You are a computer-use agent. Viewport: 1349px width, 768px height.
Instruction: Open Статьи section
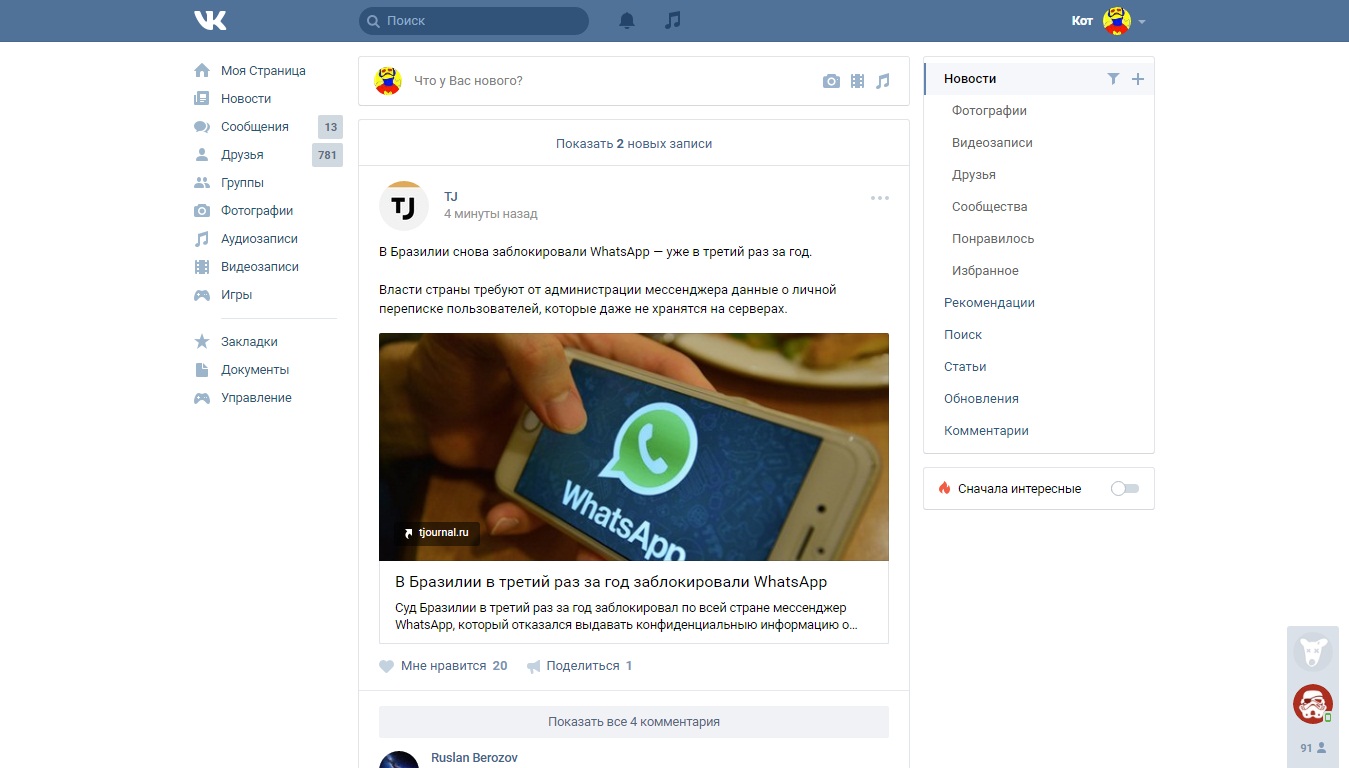(x=965, y=367)
